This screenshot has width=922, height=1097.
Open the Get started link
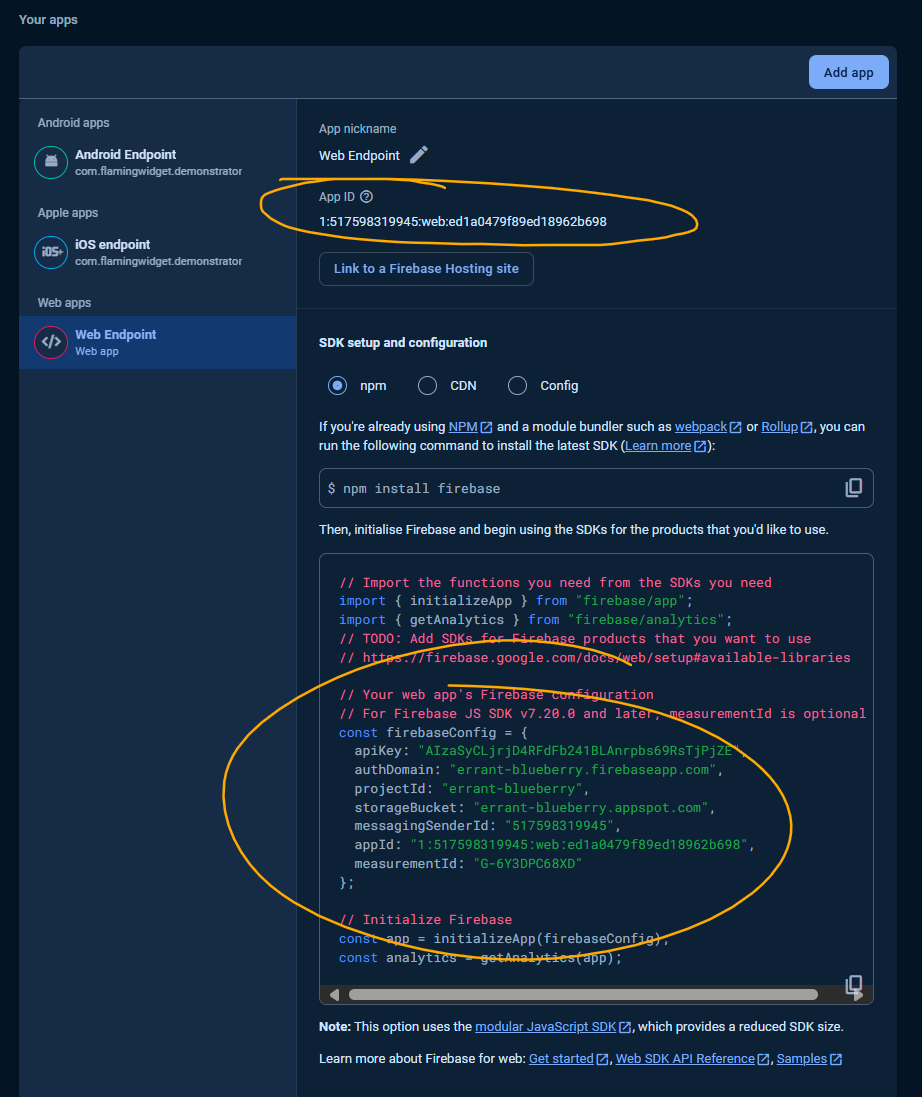click(560, 1059)
